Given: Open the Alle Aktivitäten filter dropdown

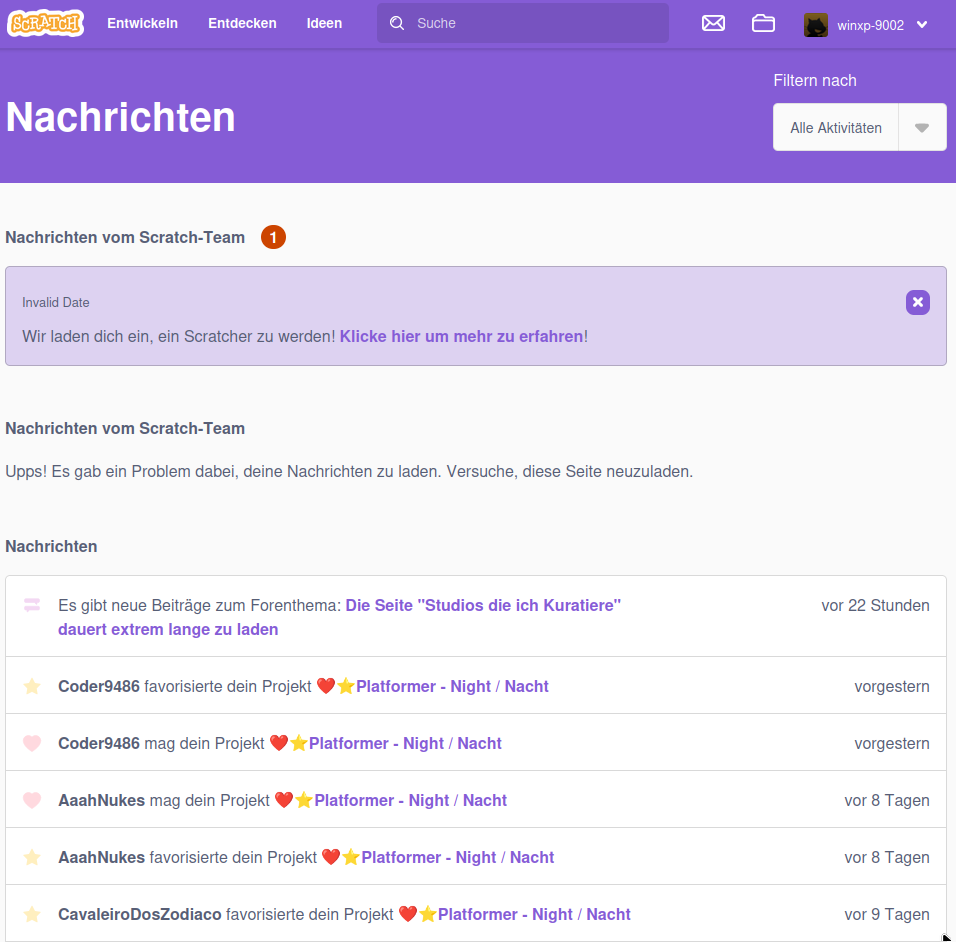Looking at the screenshot, I should (x=836, y=128).
